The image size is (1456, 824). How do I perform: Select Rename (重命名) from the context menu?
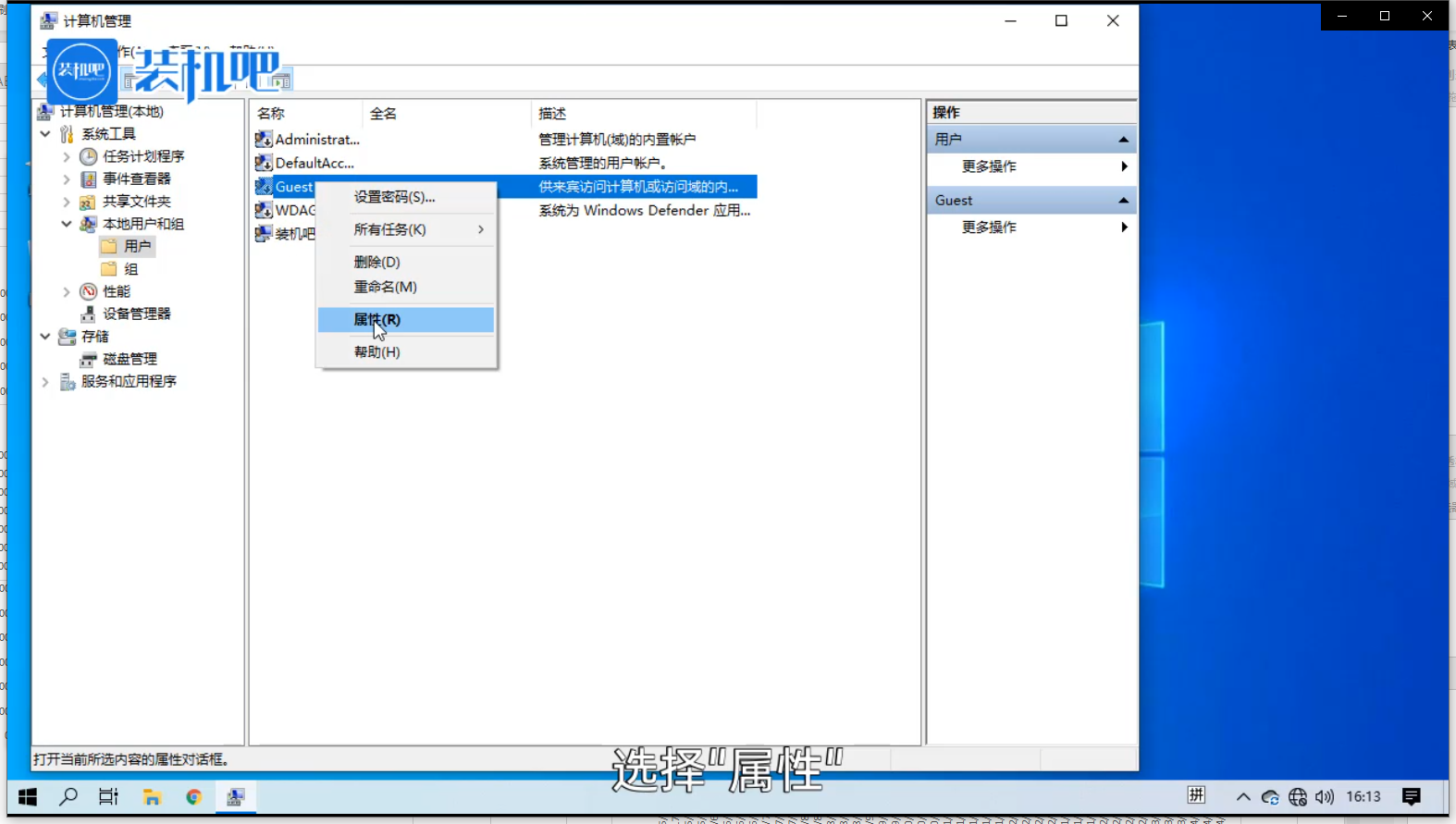[385, 287]
